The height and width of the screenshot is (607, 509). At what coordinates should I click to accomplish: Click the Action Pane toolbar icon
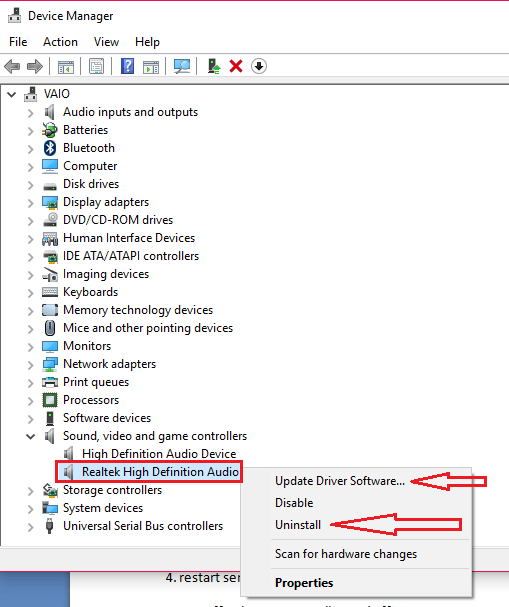pyautogui.click(x=151, y=66)
